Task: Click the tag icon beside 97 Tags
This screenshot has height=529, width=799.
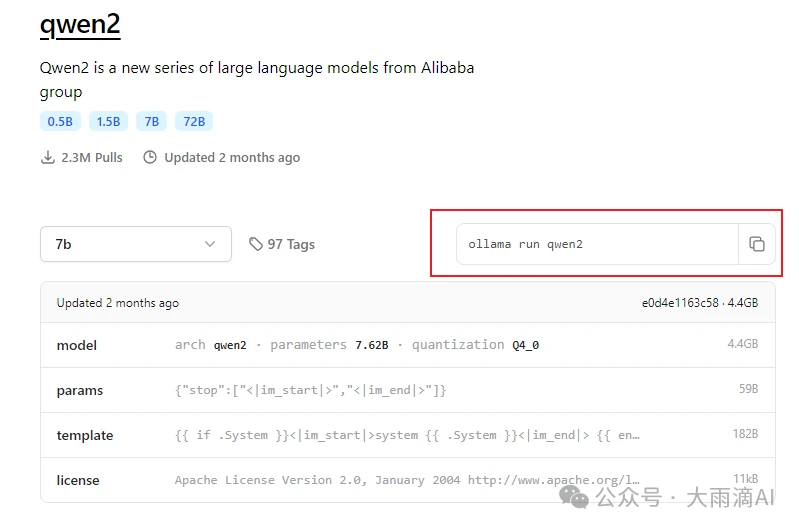Action: click(x=256, y=244)
